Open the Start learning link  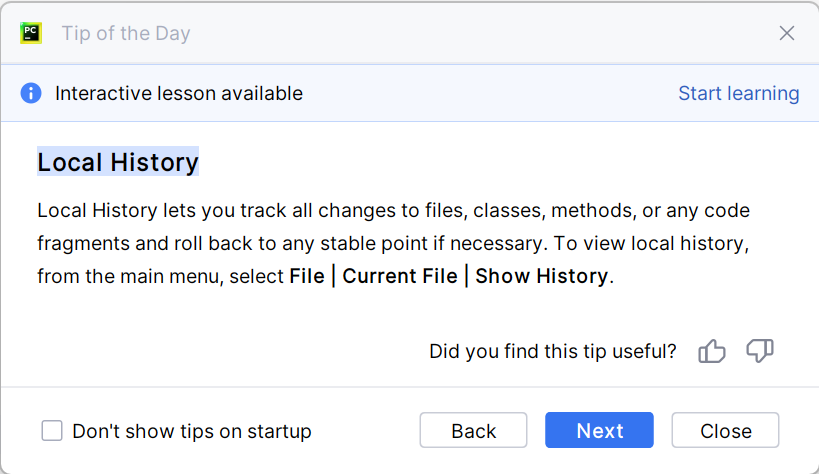[x=738, y=93]
